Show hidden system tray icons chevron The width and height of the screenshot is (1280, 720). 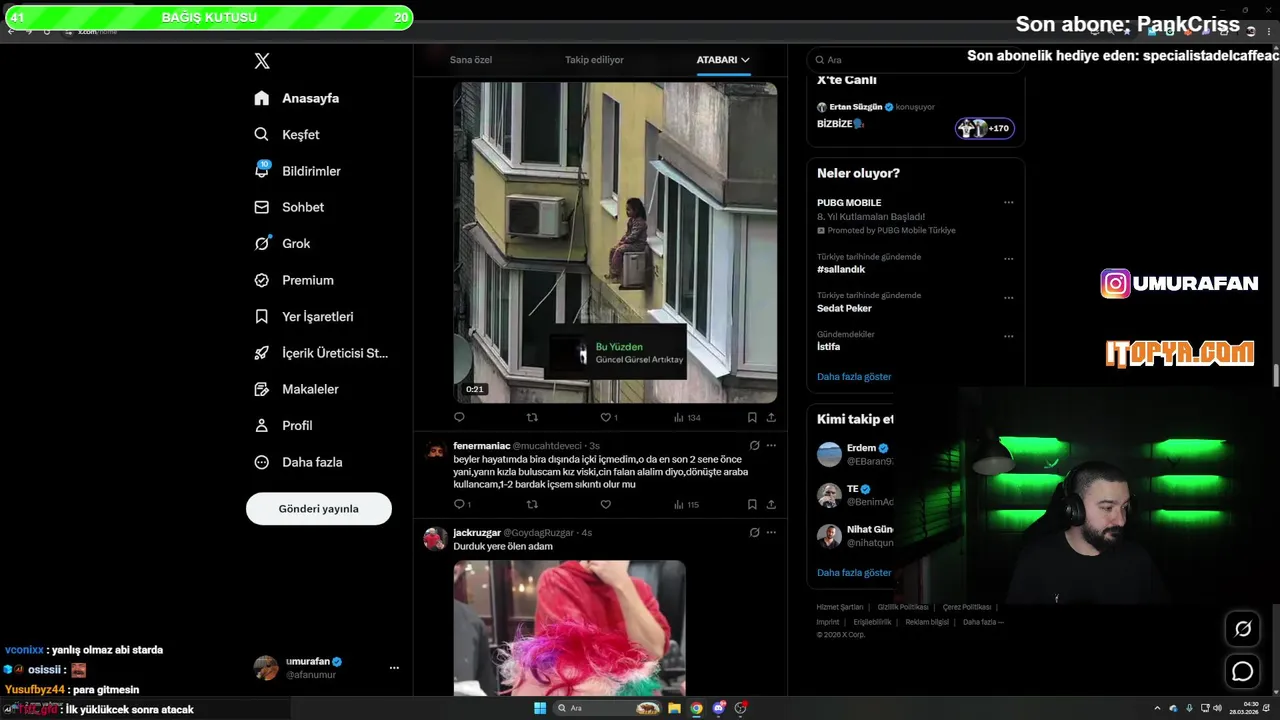(1157, 708)
